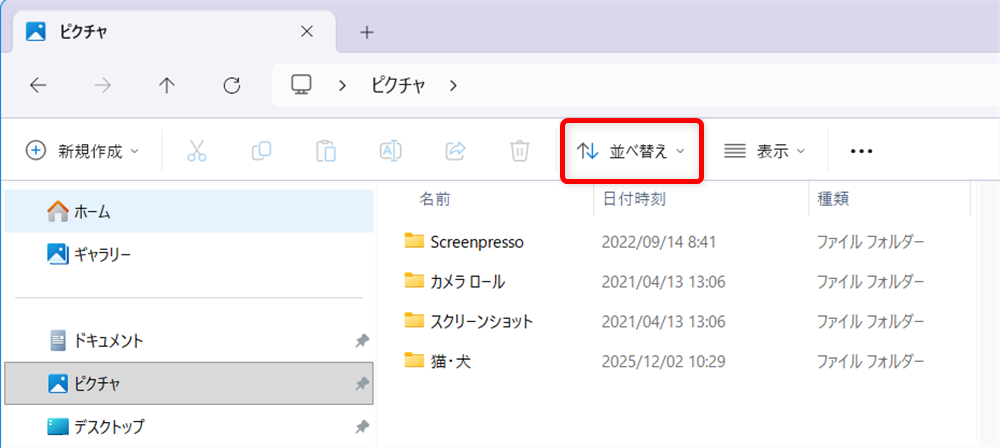
Task: Click ファイル フォルダー type for 猫・犬
Action: point(871,362)
